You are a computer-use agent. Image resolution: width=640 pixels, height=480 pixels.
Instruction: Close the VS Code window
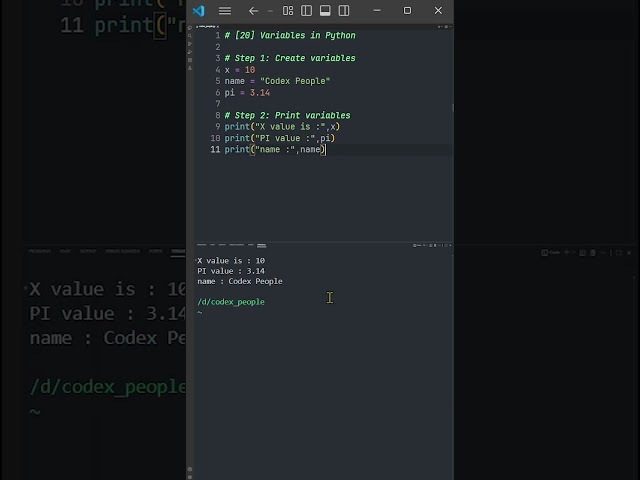click(438, 11)
